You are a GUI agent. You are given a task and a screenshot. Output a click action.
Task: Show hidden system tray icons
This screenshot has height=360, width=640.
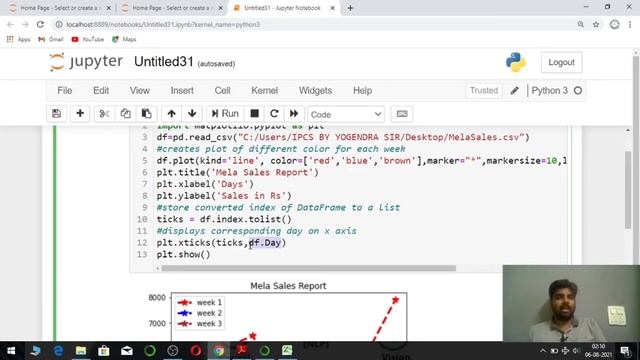pyautogui.click(x=542, y=351)
